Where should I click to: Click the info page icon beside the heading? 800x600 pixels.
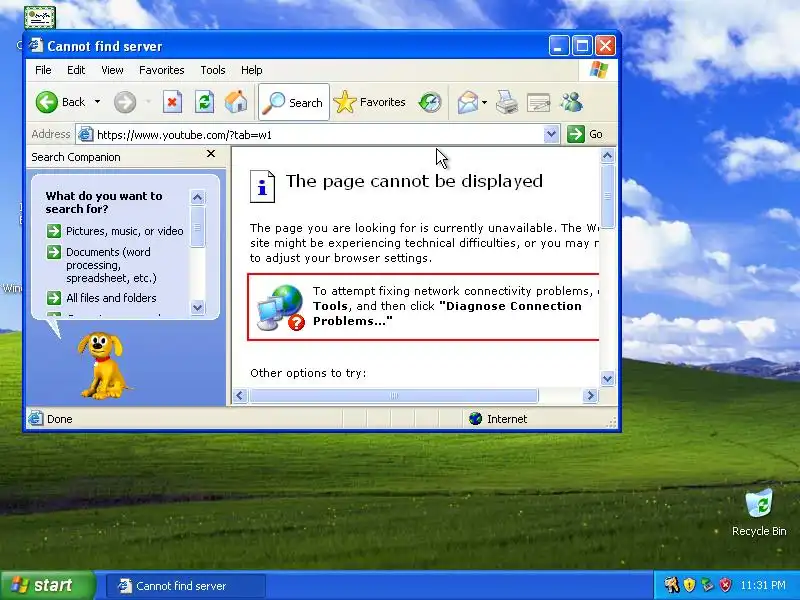[262, 187]
